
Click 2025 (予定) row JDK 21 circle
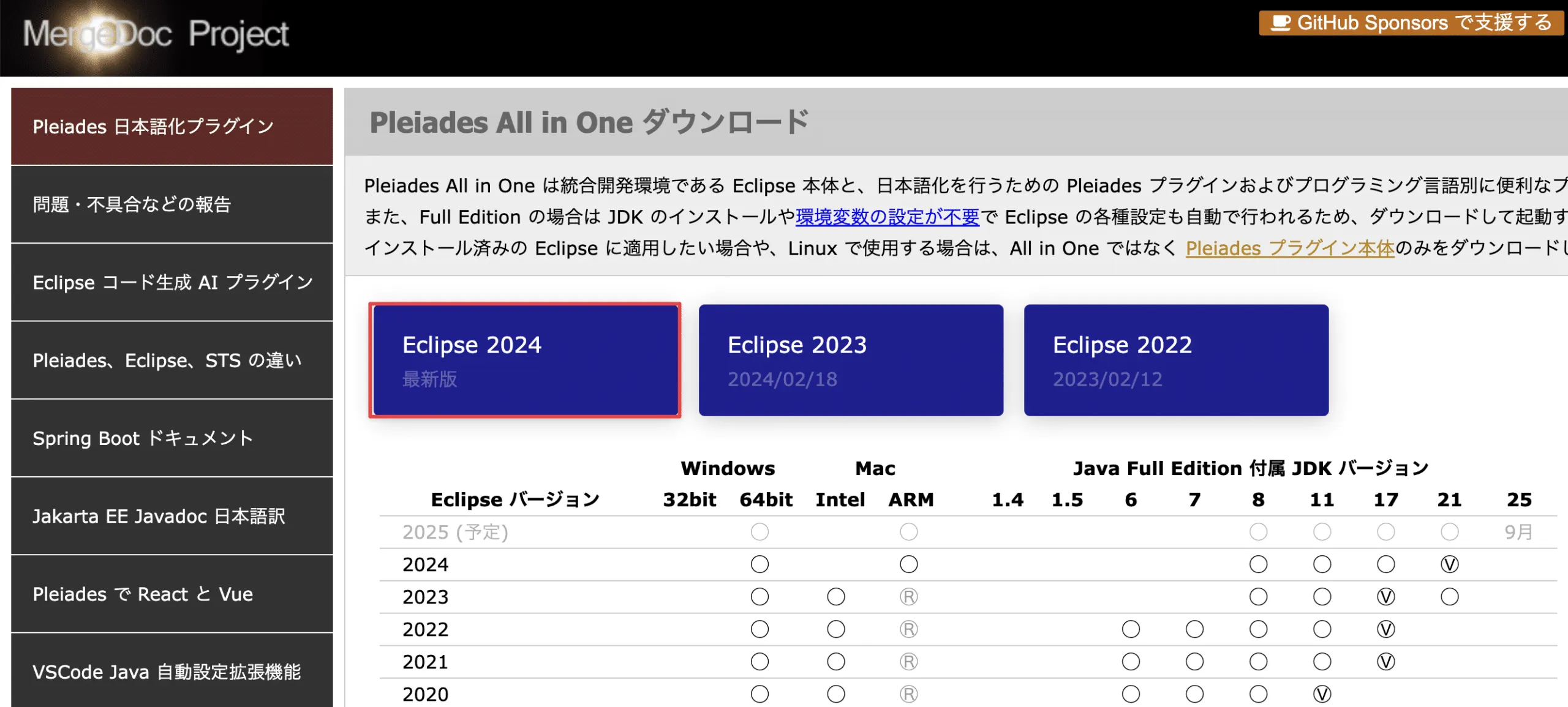coord(1450,532)
